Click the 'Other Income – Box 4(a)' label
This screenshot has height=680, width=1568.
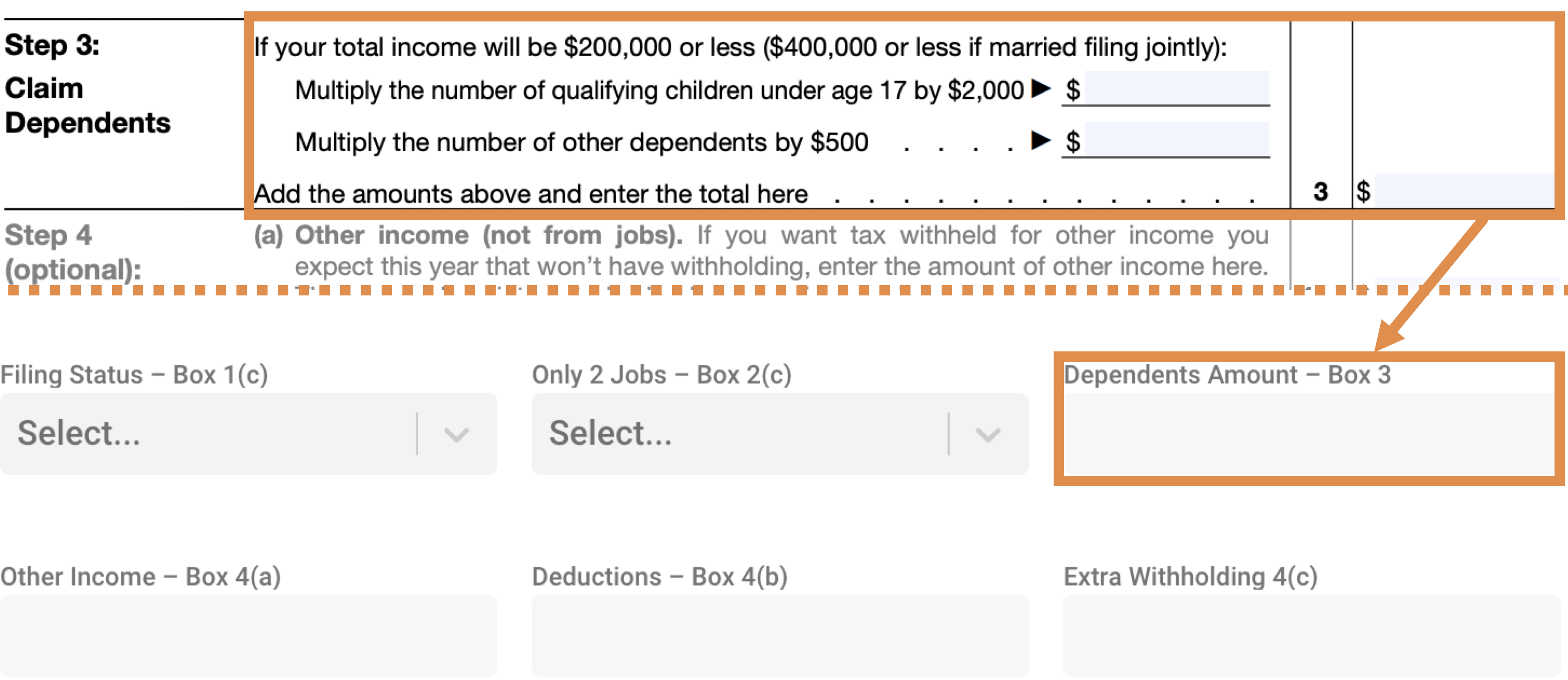(x=141, y=577)
